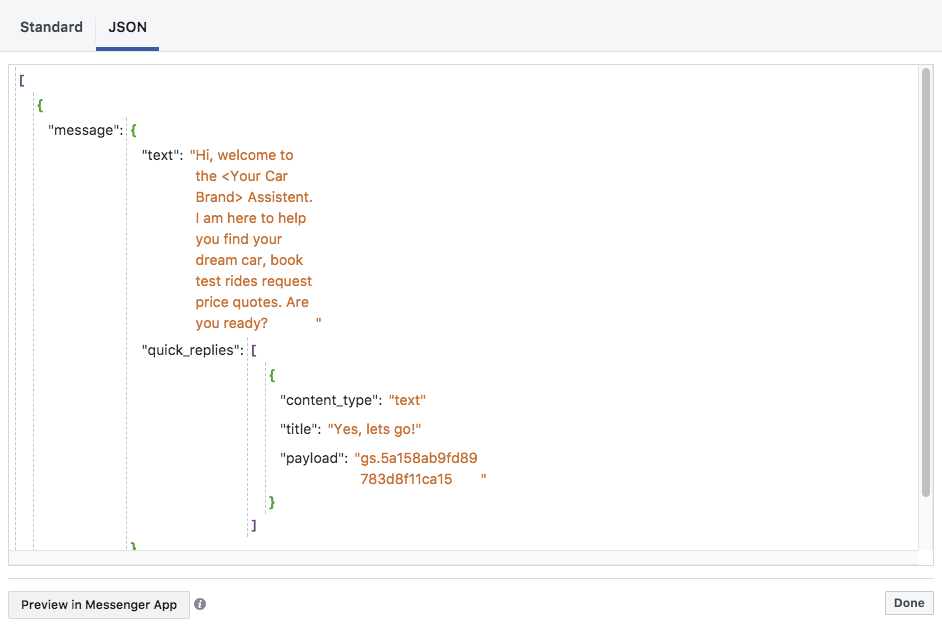Place cursor on the "text" key
This screenshot has width=942, height=633.
pos(162,155)
